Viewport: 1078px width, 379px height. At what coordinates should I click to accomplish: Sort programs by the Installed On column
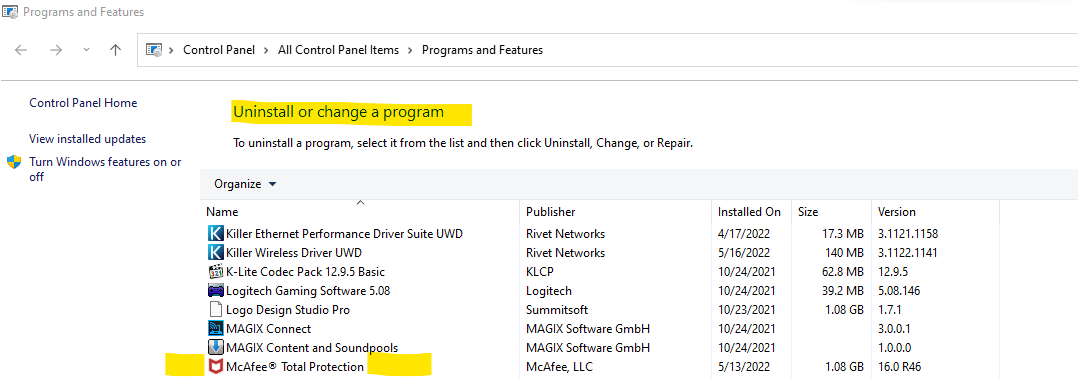749,212
